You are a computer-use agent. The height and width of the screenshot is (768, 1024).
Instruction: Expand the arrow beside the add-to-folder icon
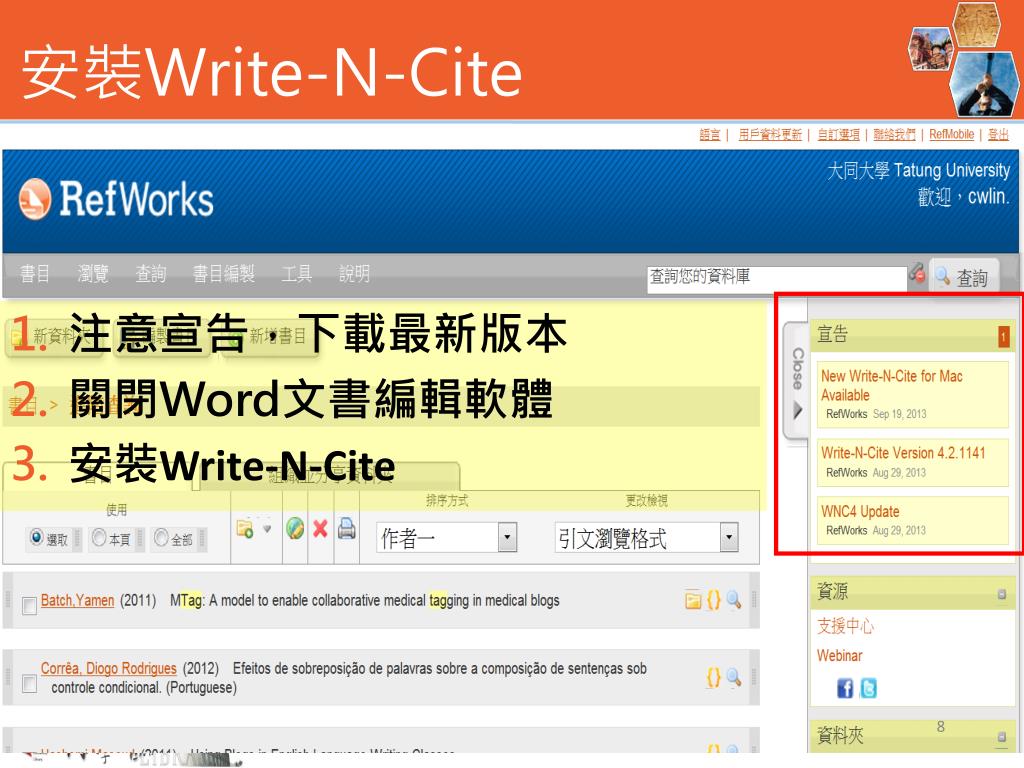pyautogui.click(x=267, y=528)
